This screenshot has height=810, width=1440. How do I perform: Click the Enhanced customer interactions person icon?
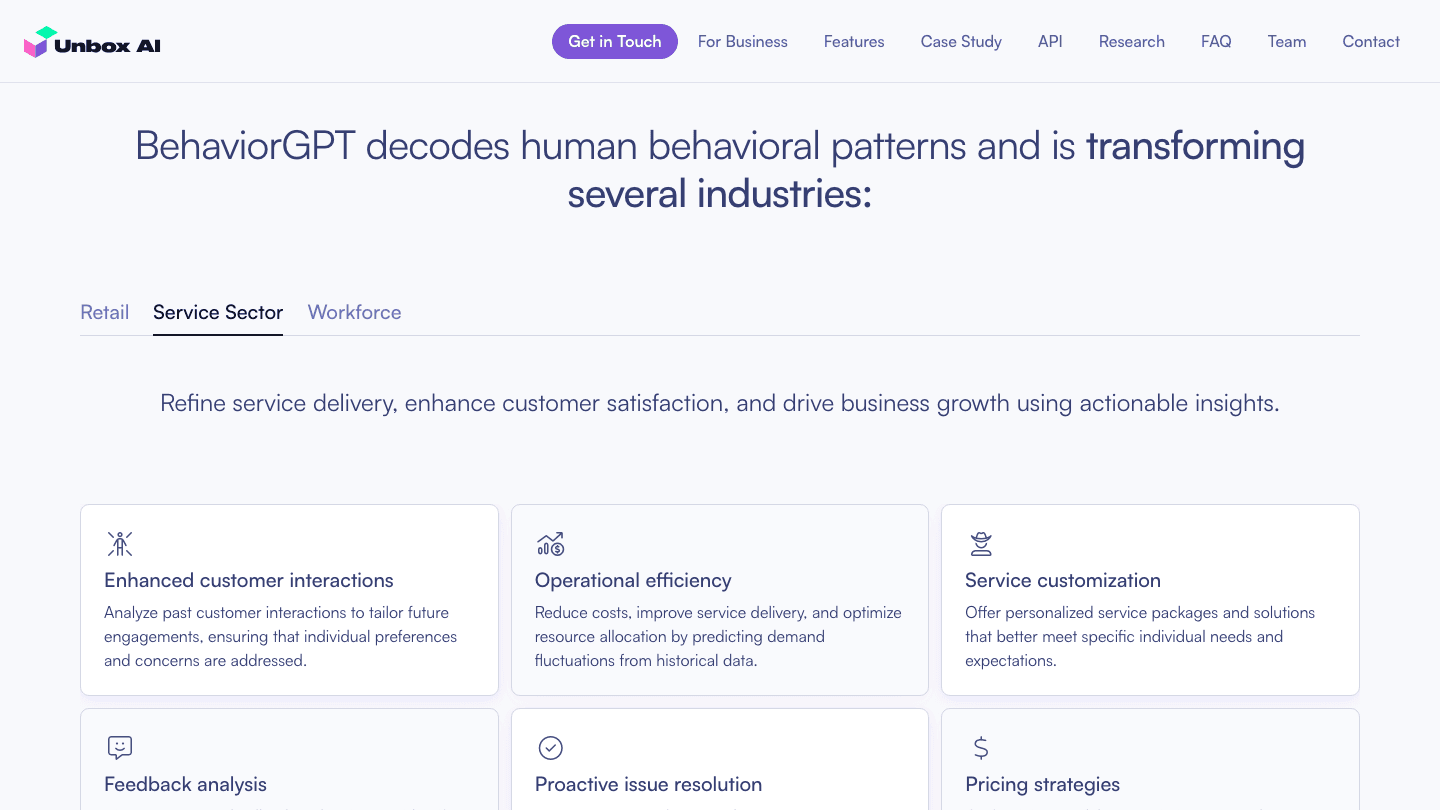point(120,544)
